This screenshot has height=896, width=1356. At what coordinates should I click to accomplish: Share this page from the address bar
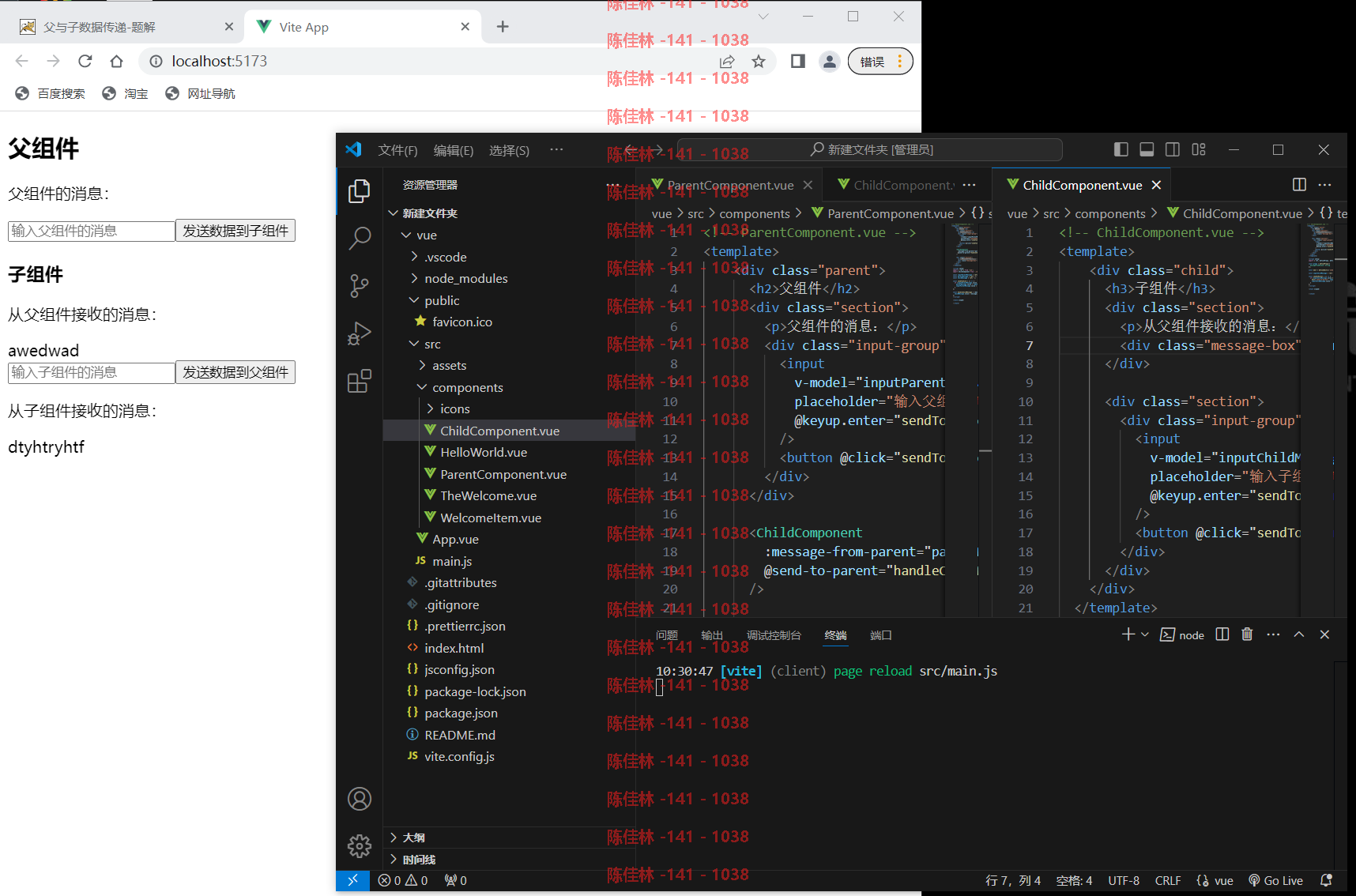728,61
